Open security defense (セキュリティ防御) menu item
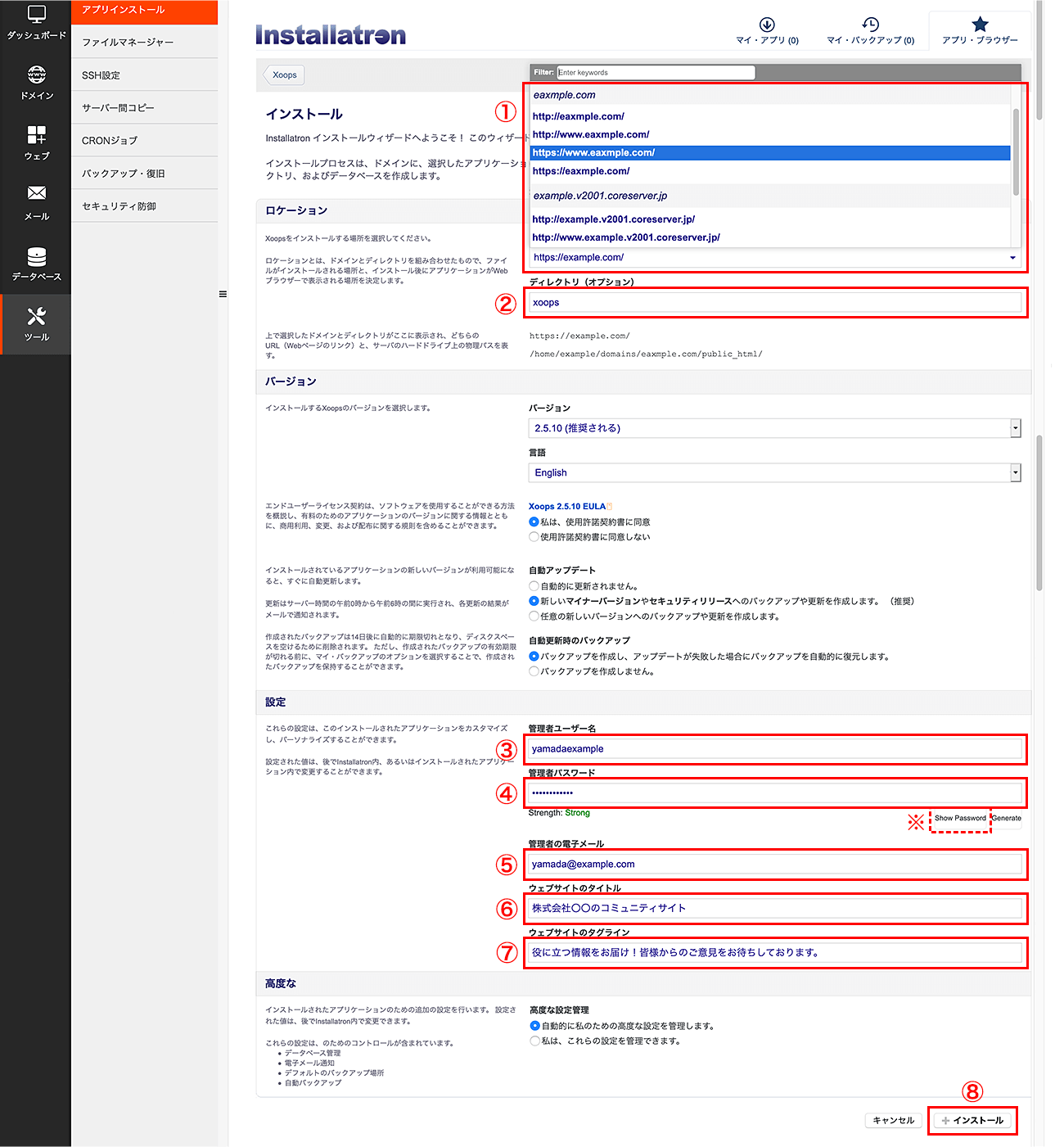Viewport: 1064px width, 1147px height. click(x=144, y=205)
